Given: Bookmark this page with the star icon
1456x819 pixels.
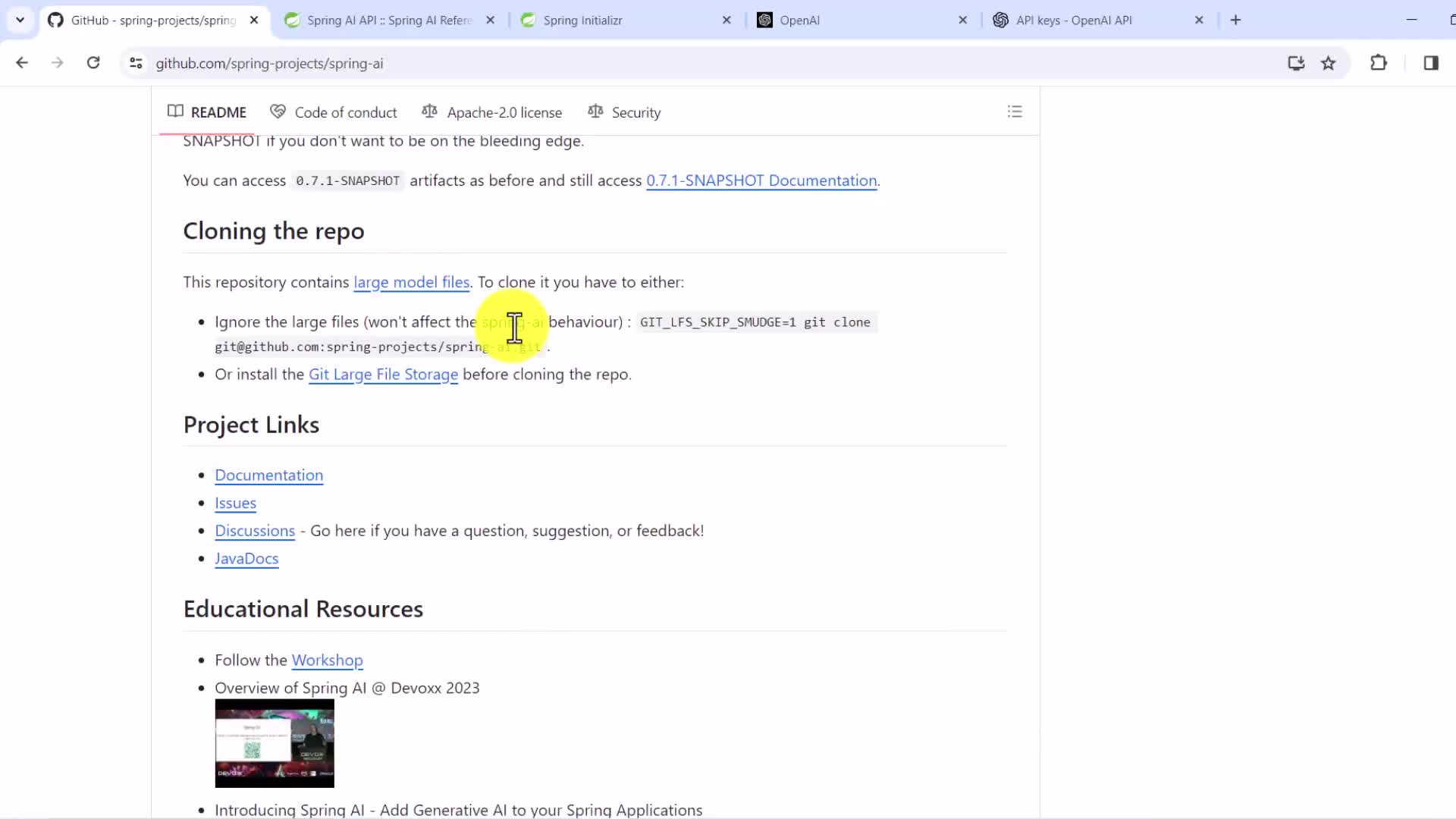Looking at the screenshot, I should click(x=1329, y=64).
